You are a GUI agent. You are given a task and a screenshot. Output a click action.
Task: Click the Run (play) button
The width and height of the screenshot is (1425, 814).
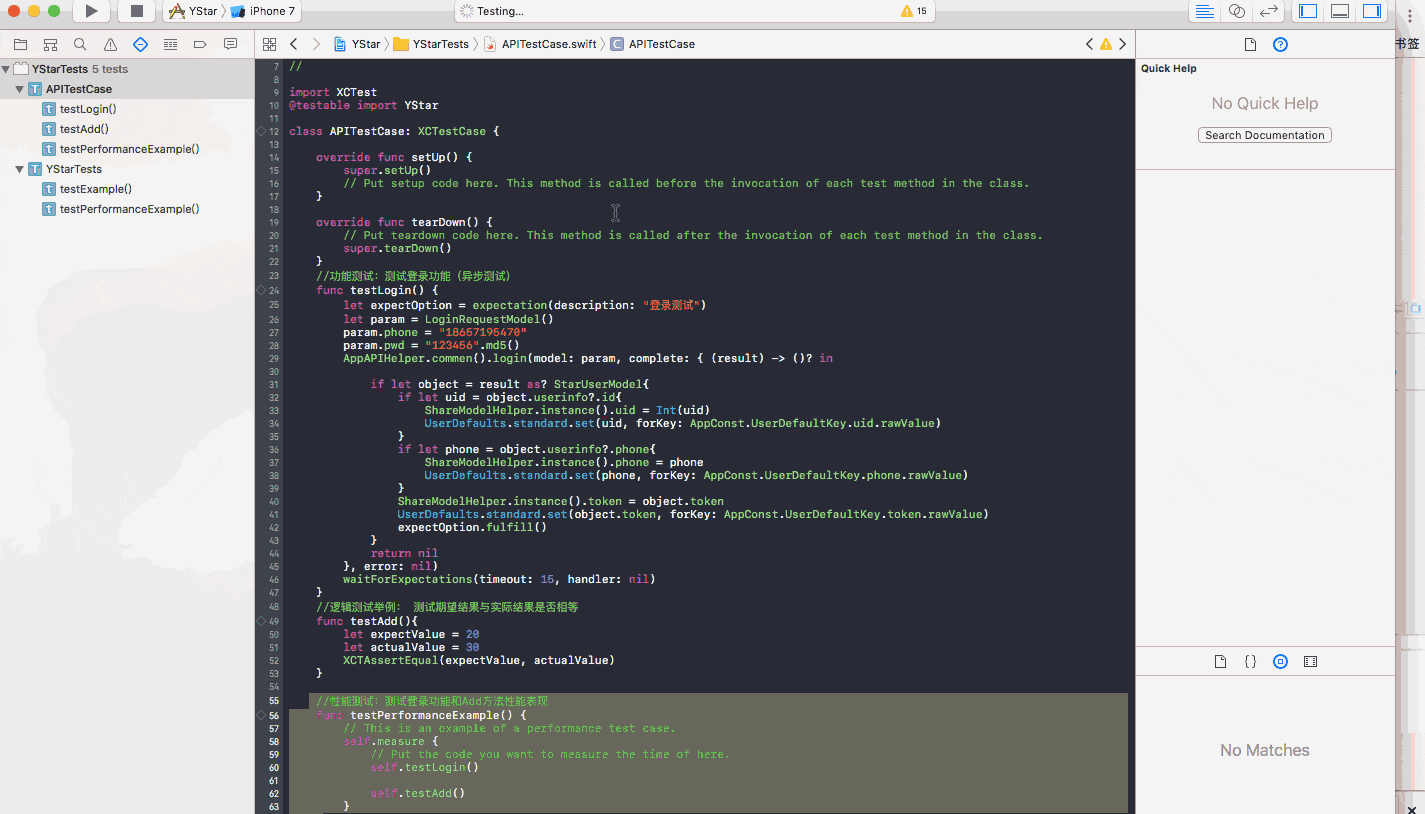tap(91, 11)
